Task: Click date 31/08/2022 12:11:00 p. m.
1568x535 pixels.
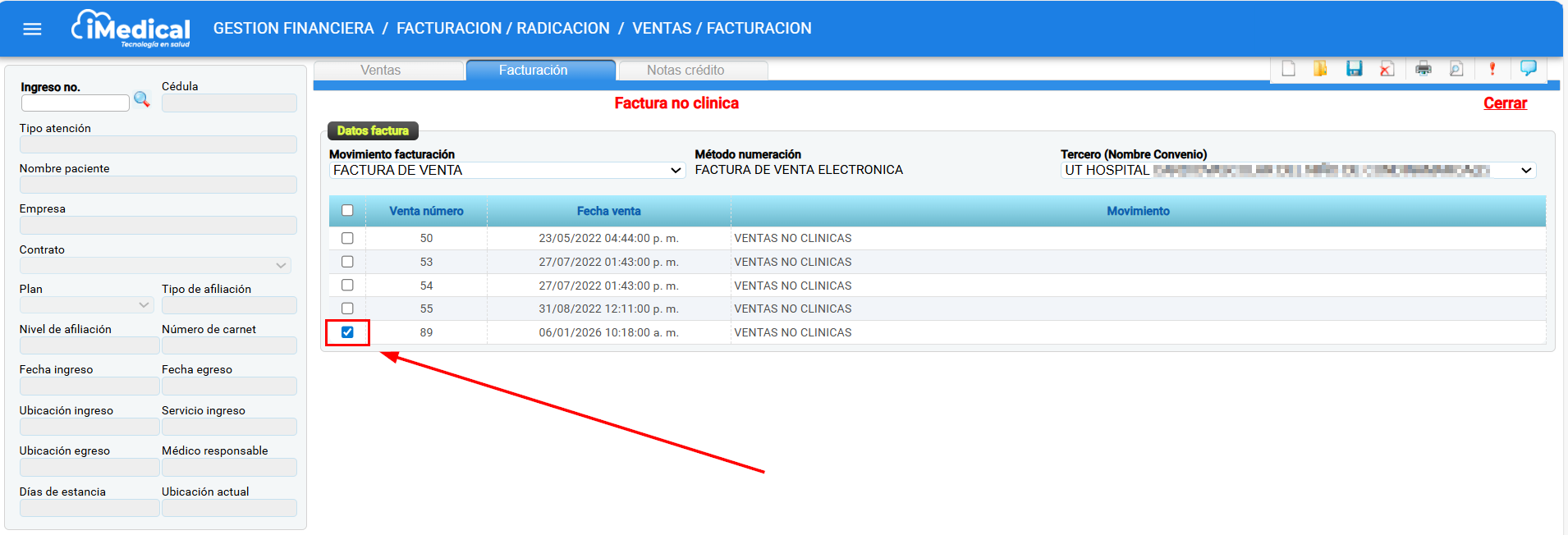Action: click(x=608, y=309)
